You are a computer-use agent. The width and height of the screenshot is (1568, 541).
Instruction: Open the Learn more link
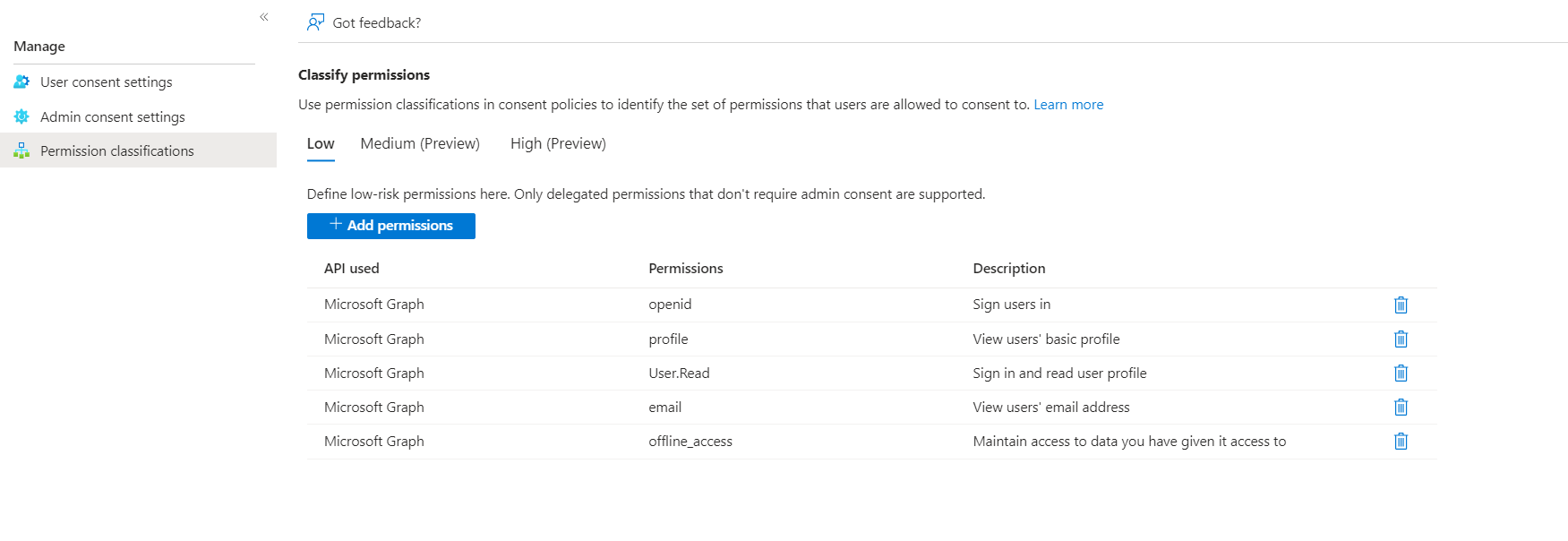coord(1068,104)
